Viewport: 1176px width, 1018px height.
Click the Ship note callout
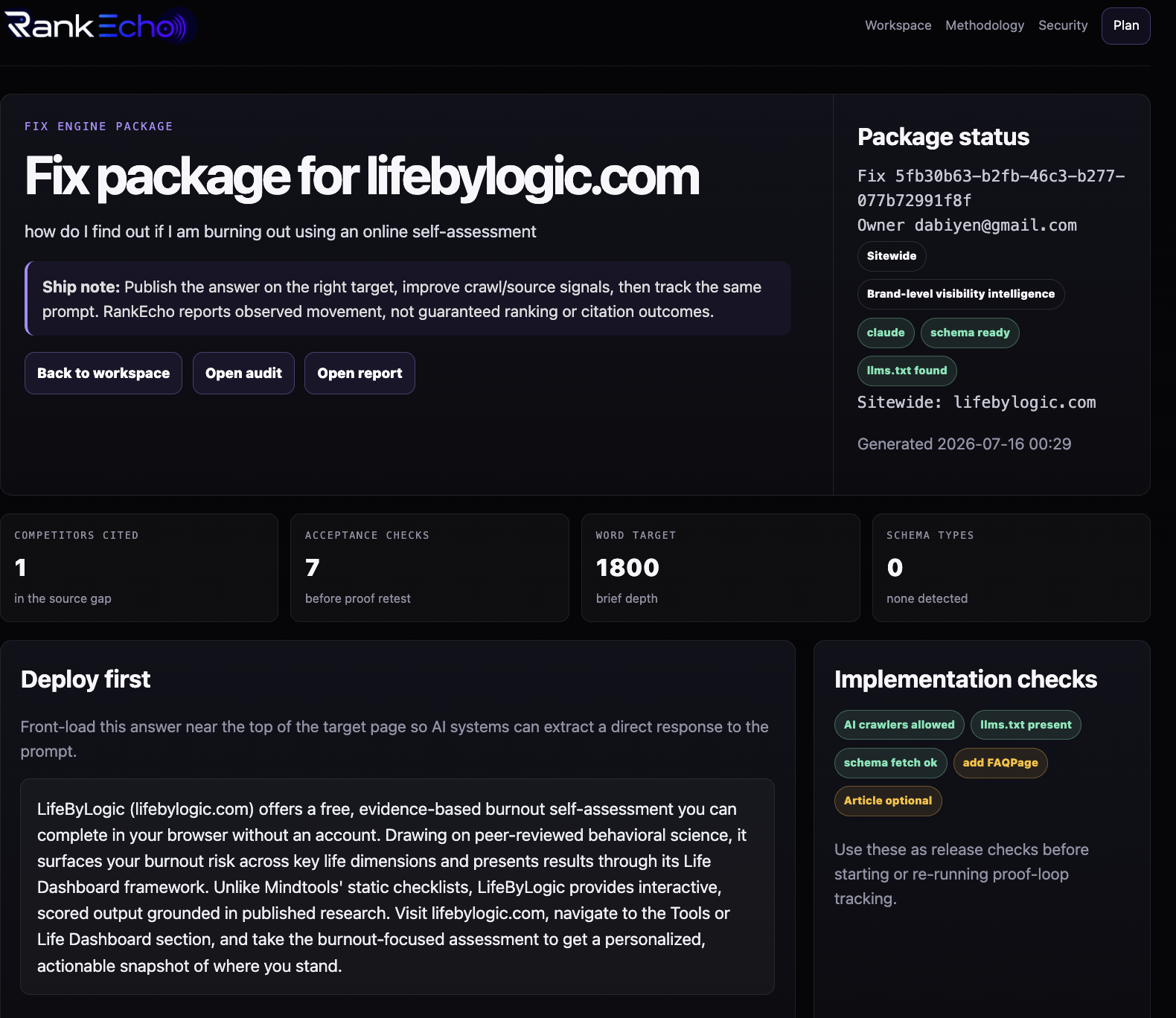point(408,298)
